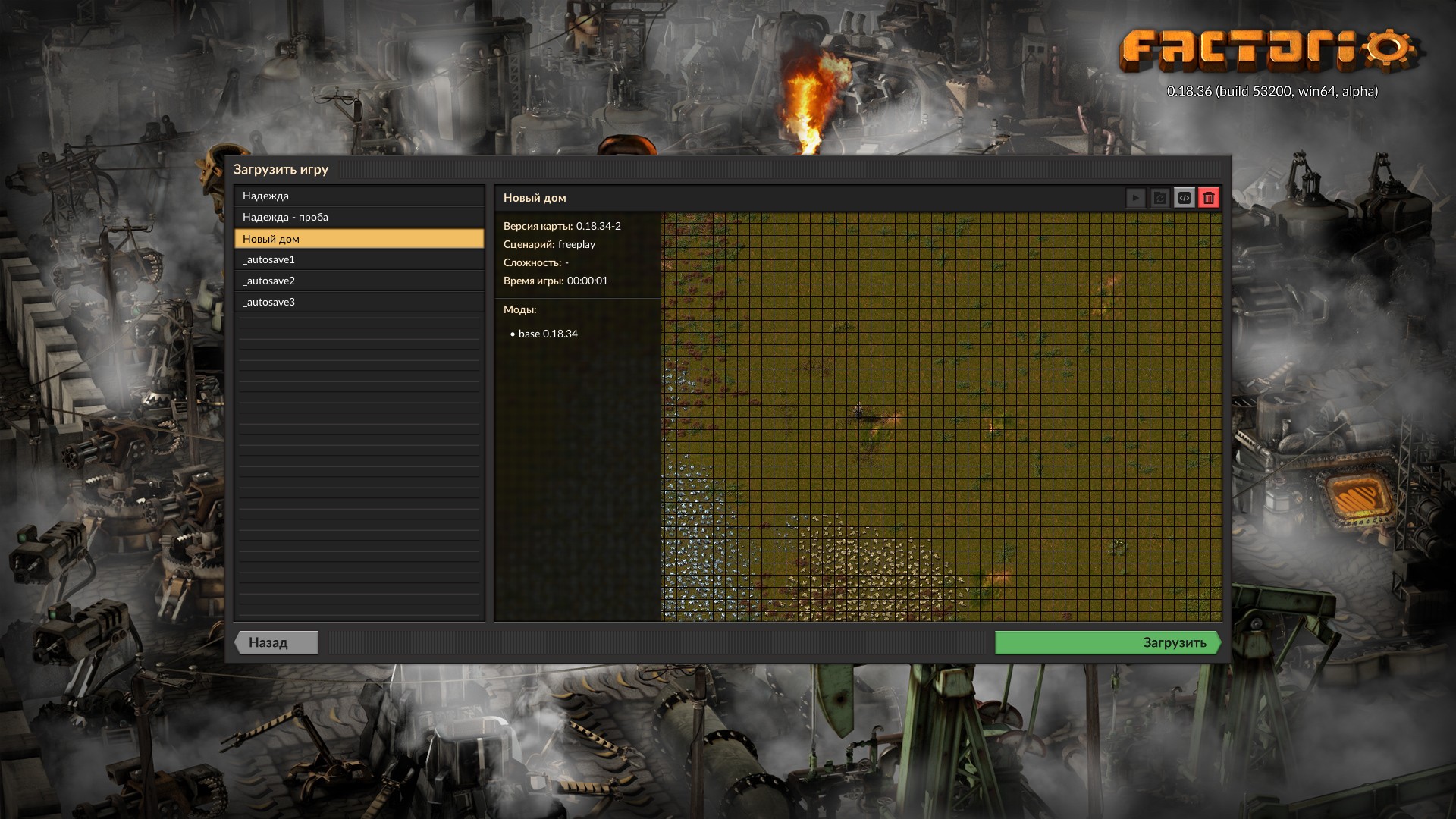This screenshot has width=1456, height=819.
Task: Click the Версия карты: 0.18.34-2 text
Action: tap(562, 226)
